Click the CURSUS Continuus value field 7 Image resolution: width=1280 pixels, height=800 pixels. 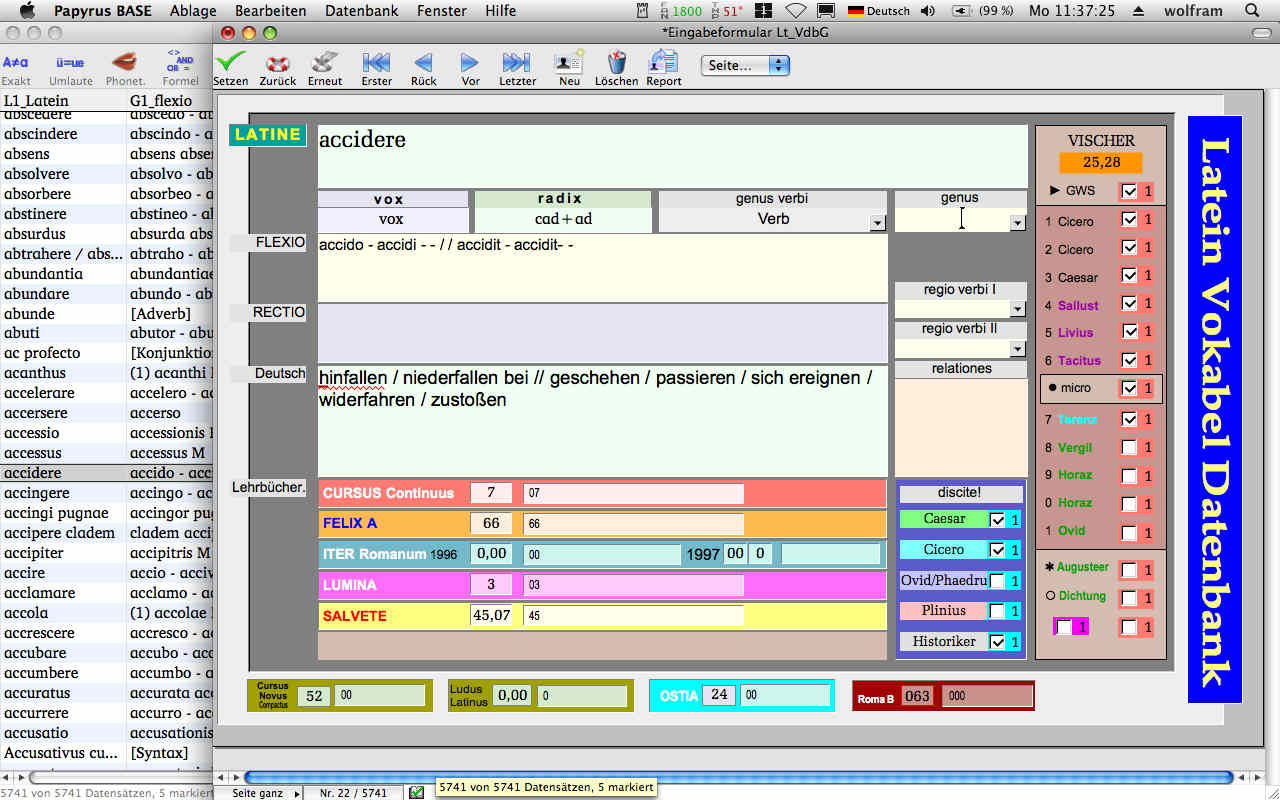click(491, 493)
